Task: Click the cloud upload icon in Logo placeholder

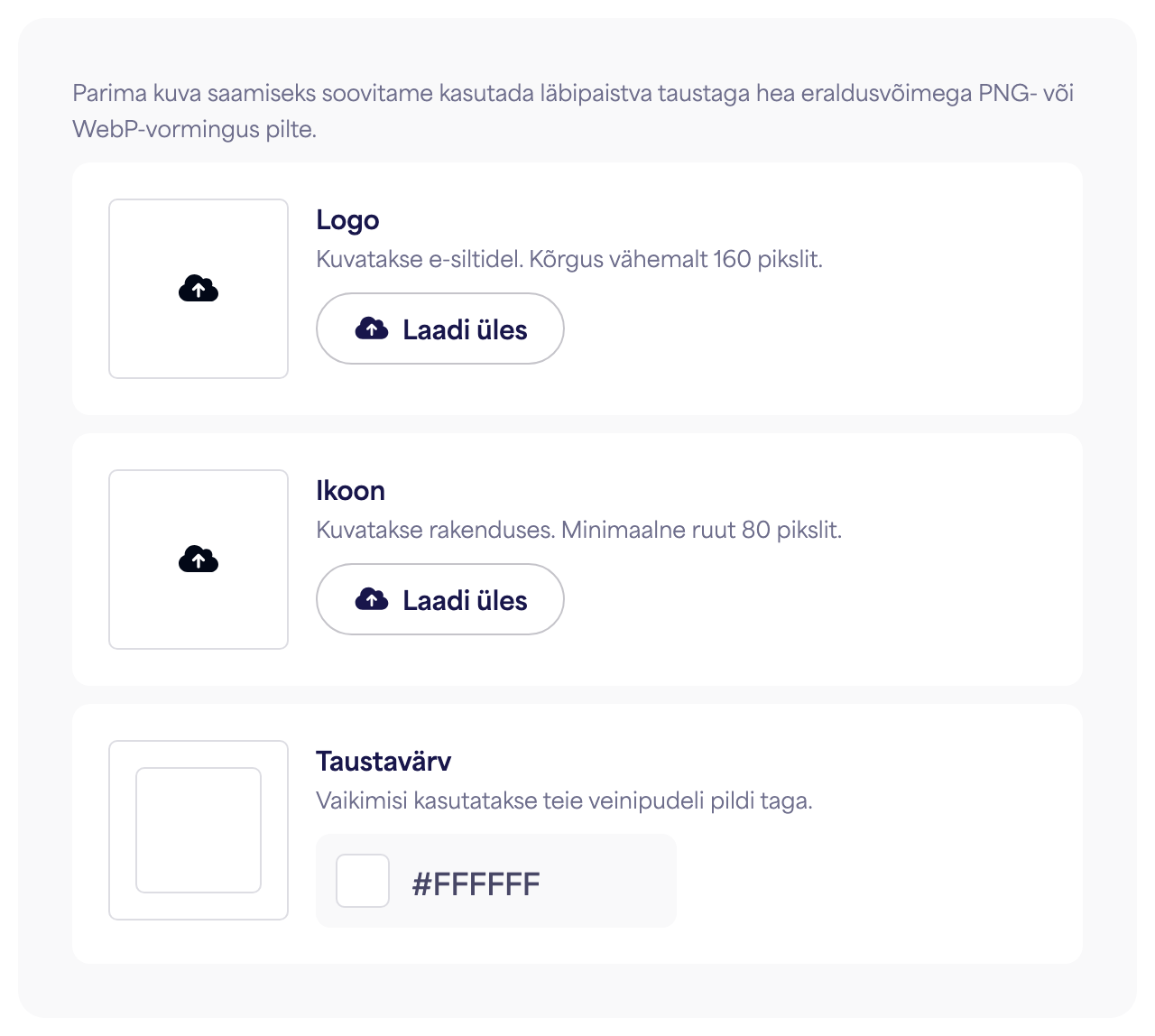Action: pyautogui.click(x=199, y=289)
